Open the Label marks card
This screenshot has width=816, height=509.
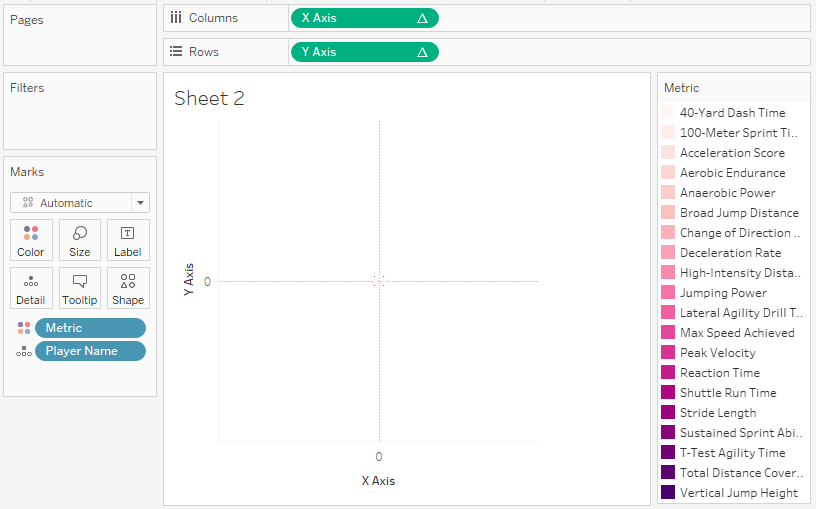click(128, 240)
